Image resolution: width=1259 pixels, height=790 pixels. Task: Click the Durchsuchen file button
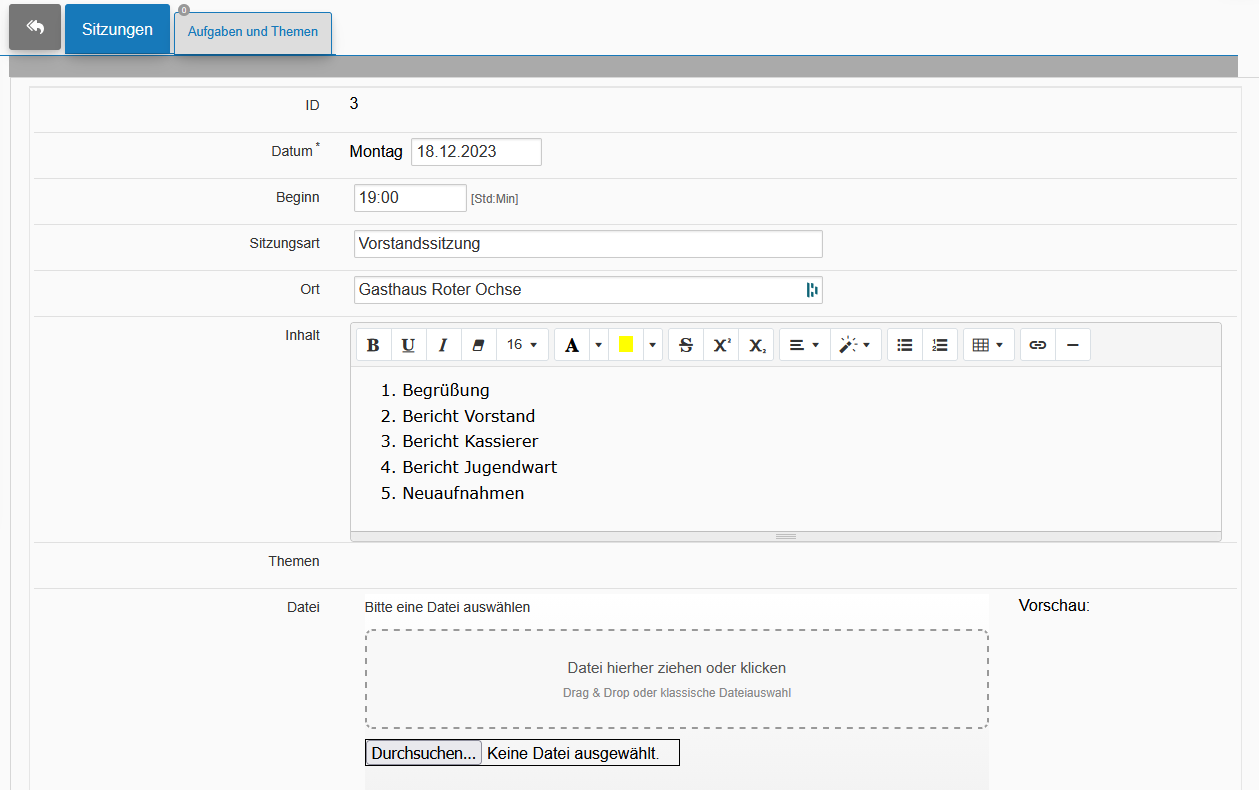[423, 753]
